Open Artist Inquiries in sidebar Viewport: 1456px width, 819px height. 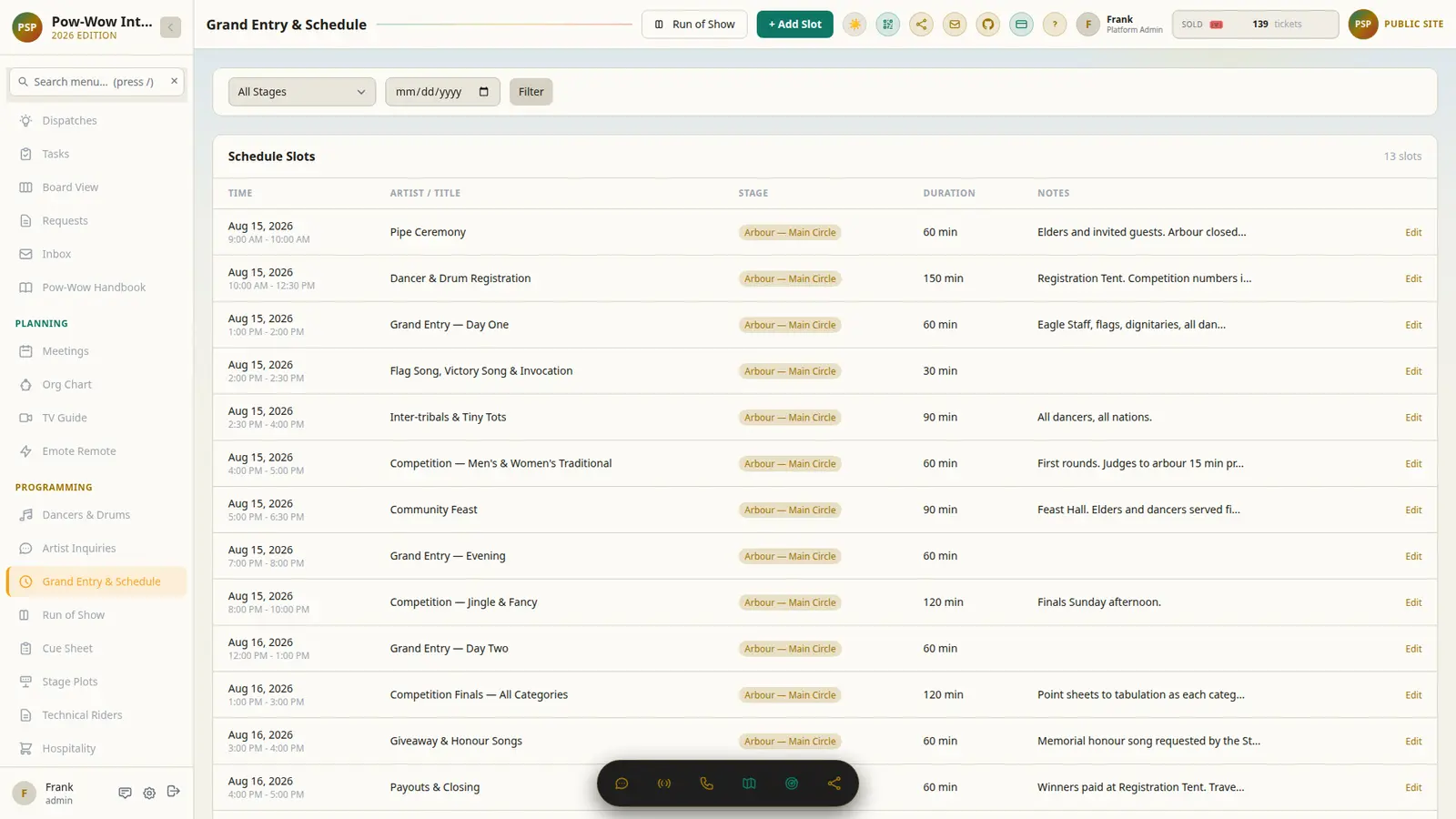click(x=96, y=548)
